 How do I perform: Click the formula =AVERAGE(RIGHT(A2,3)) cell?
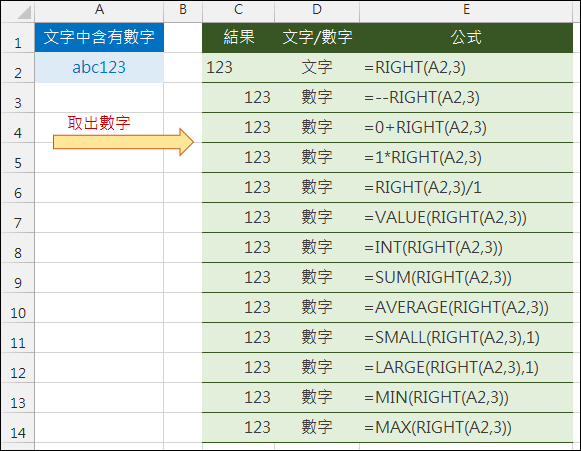tap(466, 308)
